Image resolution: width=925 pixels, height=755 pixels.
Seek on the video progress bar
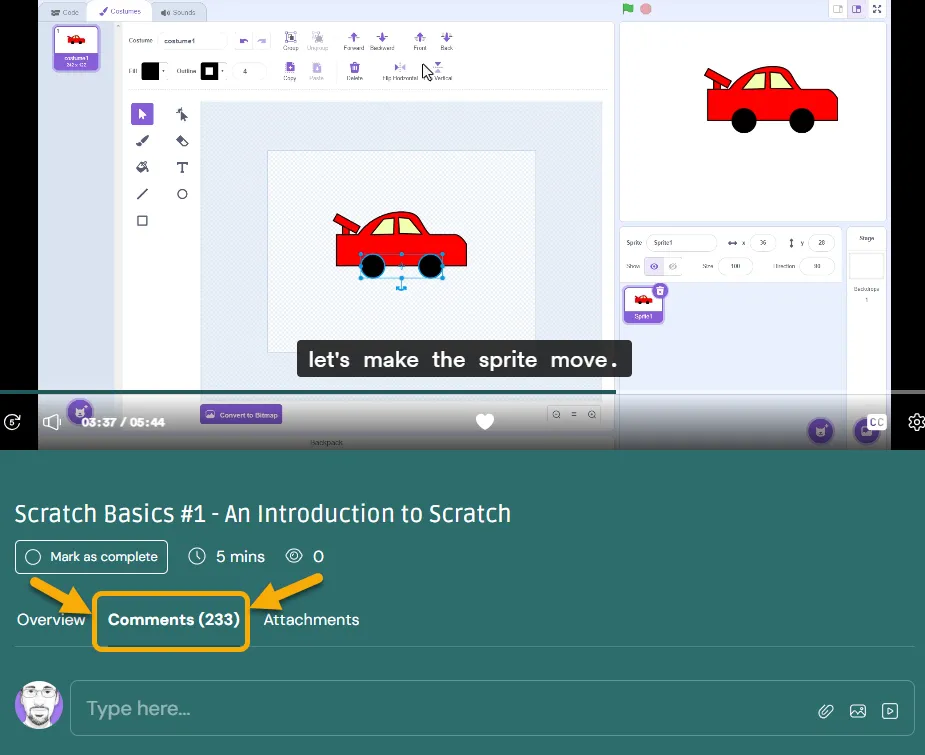click(x=462, y=392)
